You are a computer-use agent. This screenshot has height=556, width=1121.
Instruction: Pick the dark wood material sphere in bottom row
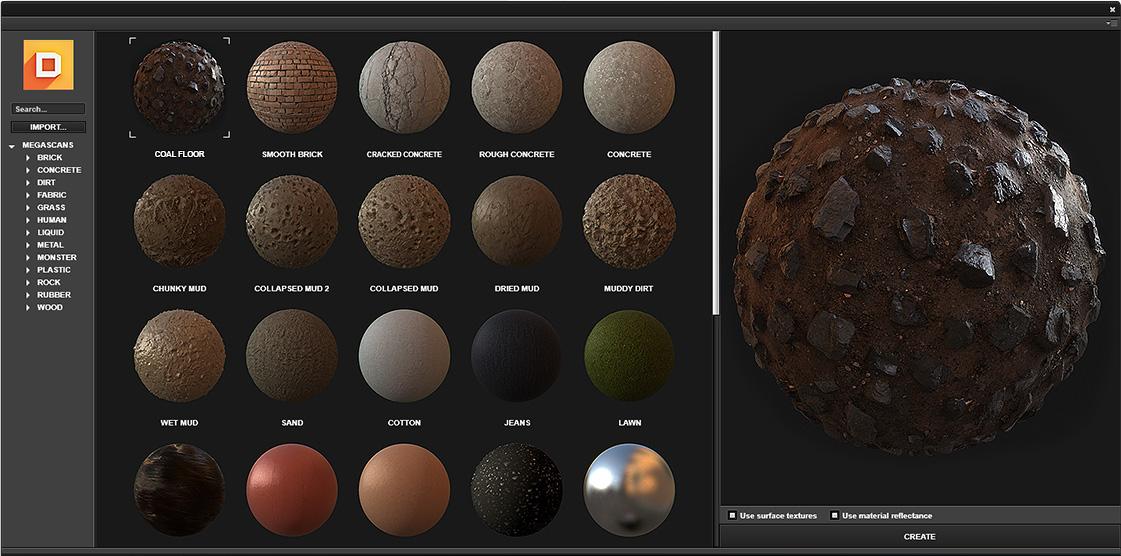pyautogui.click(x=179, y=490)
